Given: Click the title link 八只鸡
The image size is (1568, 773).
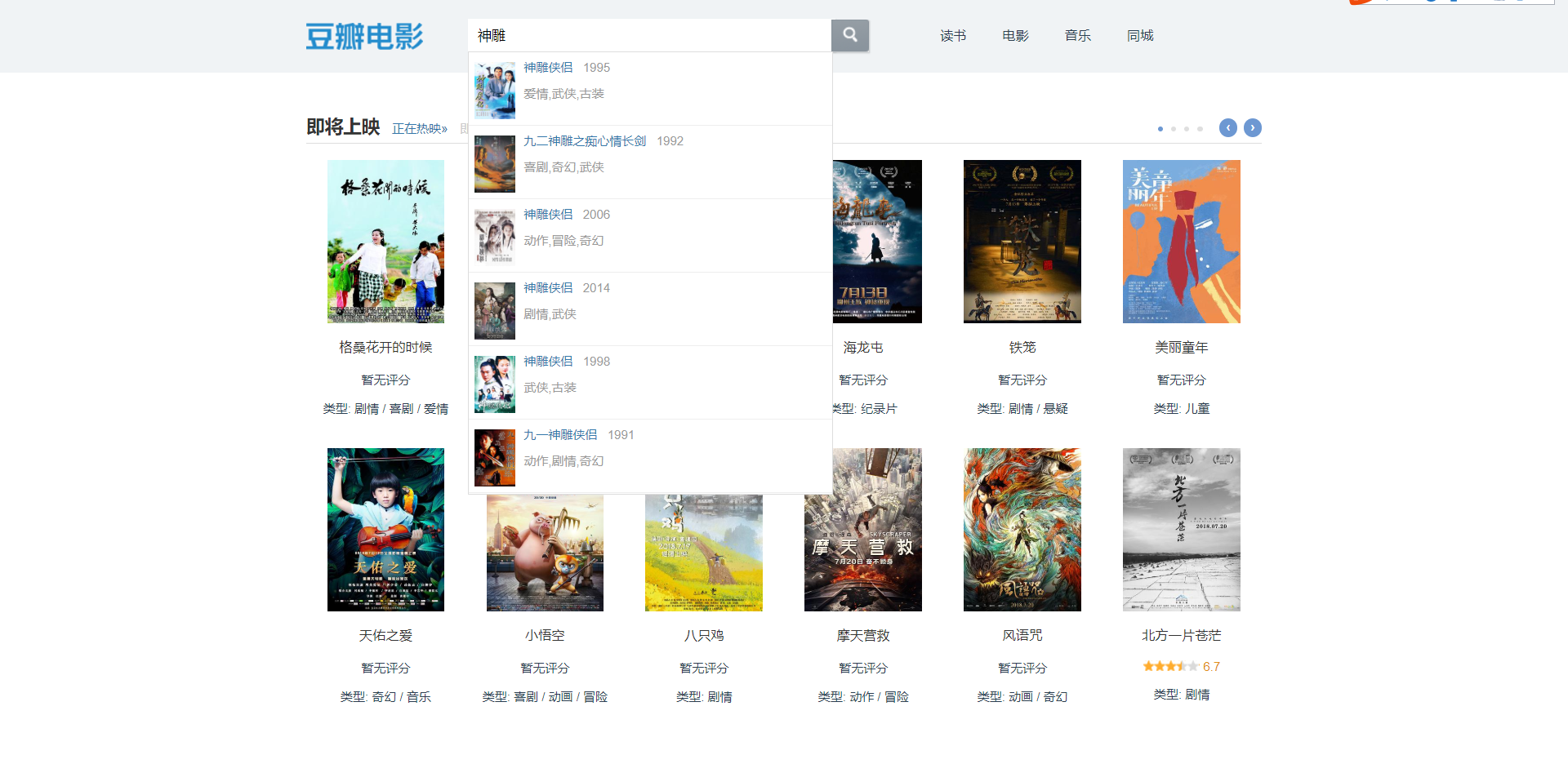Looking at the screenshot, I should point(704,636).
